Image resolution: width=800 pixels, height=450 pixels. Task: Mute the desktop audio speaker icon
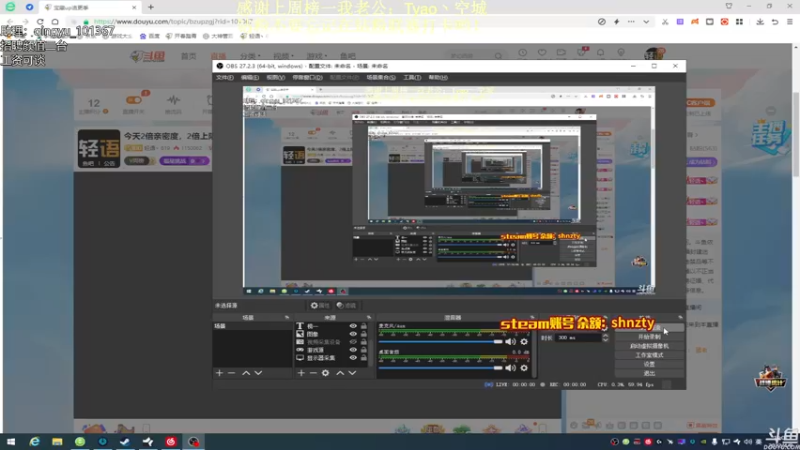[x=510, y=368]
